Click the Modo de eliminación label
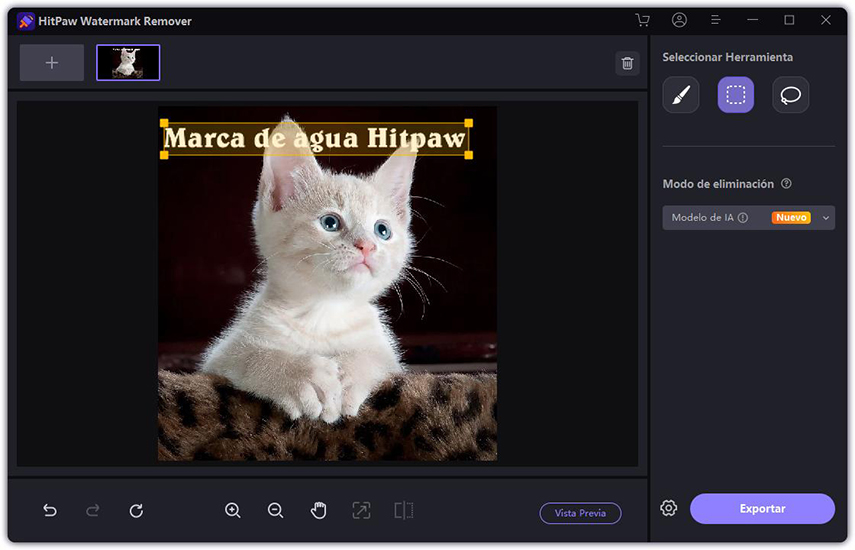This screenshot has height=550, width=855. pyautogui.click(x=718, y=184)
